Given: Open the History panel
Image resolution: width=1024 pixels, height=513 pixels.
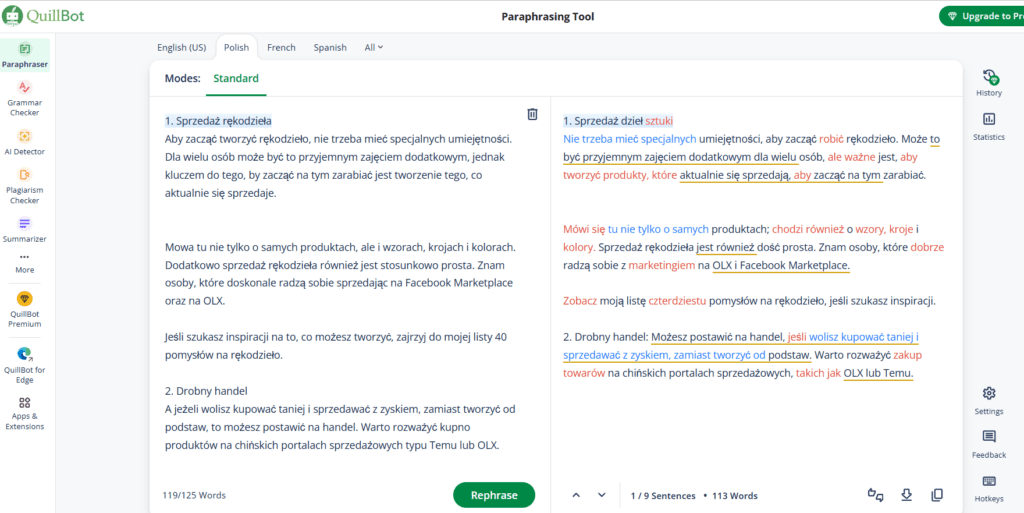Looking at the screenshot, I should click(x=988, y=83).
